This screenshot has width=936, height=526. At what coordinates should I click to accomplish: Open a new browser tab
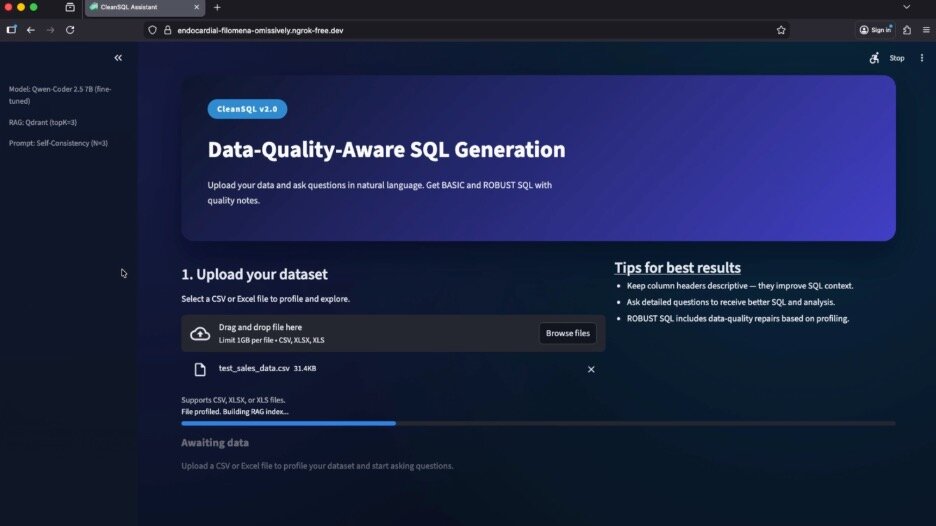click(x=217, y=8)
